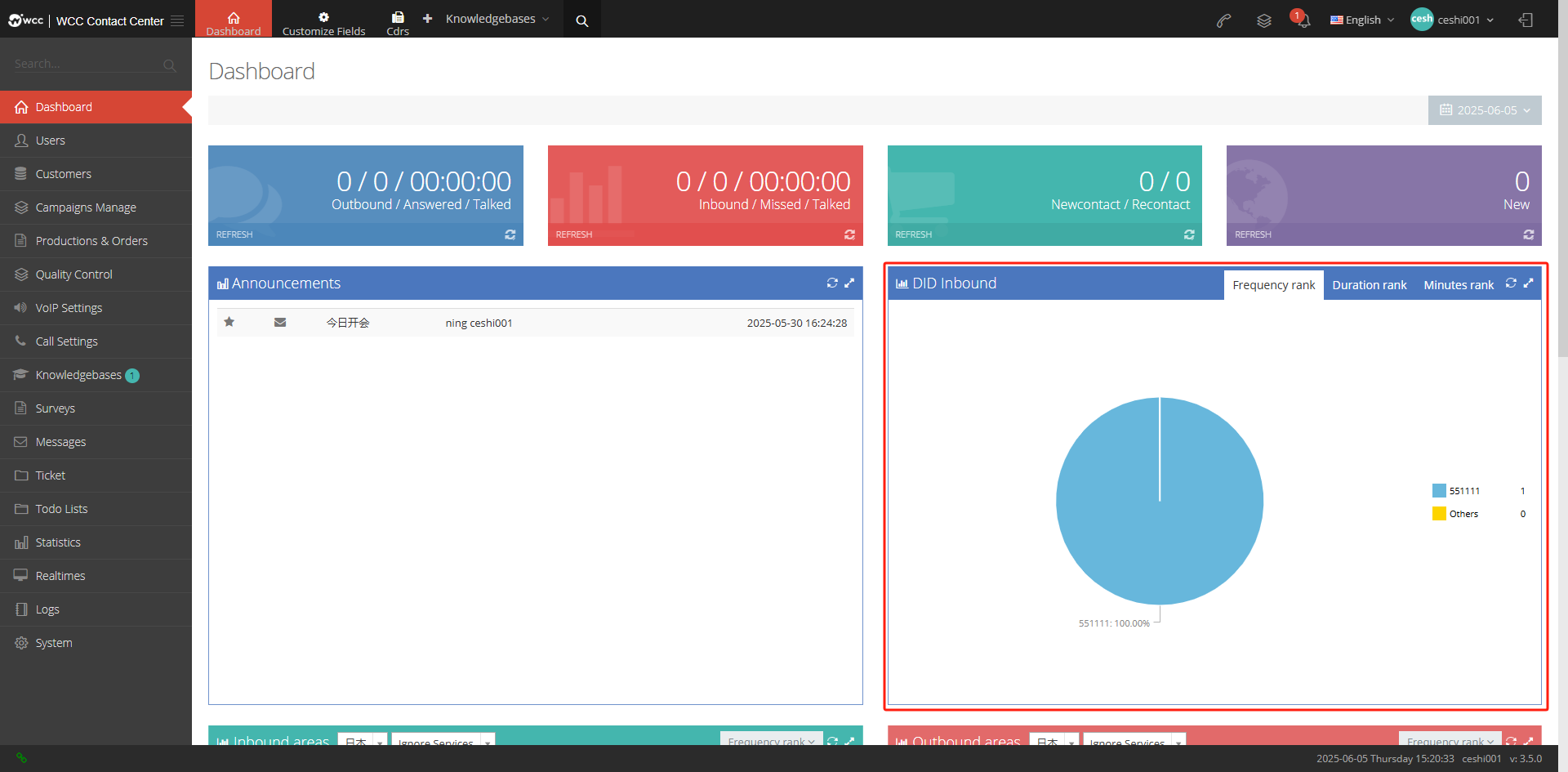This screenshot has width=1568, height=772.
Task: Go to Campaigns Manage
Action: tap(96, 208)
